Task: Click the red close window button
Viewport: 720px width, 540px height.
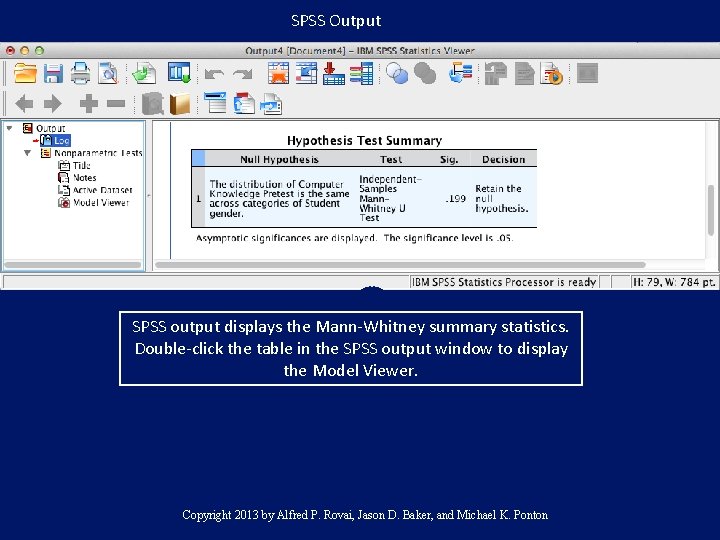Action: [x=11, y=51]
